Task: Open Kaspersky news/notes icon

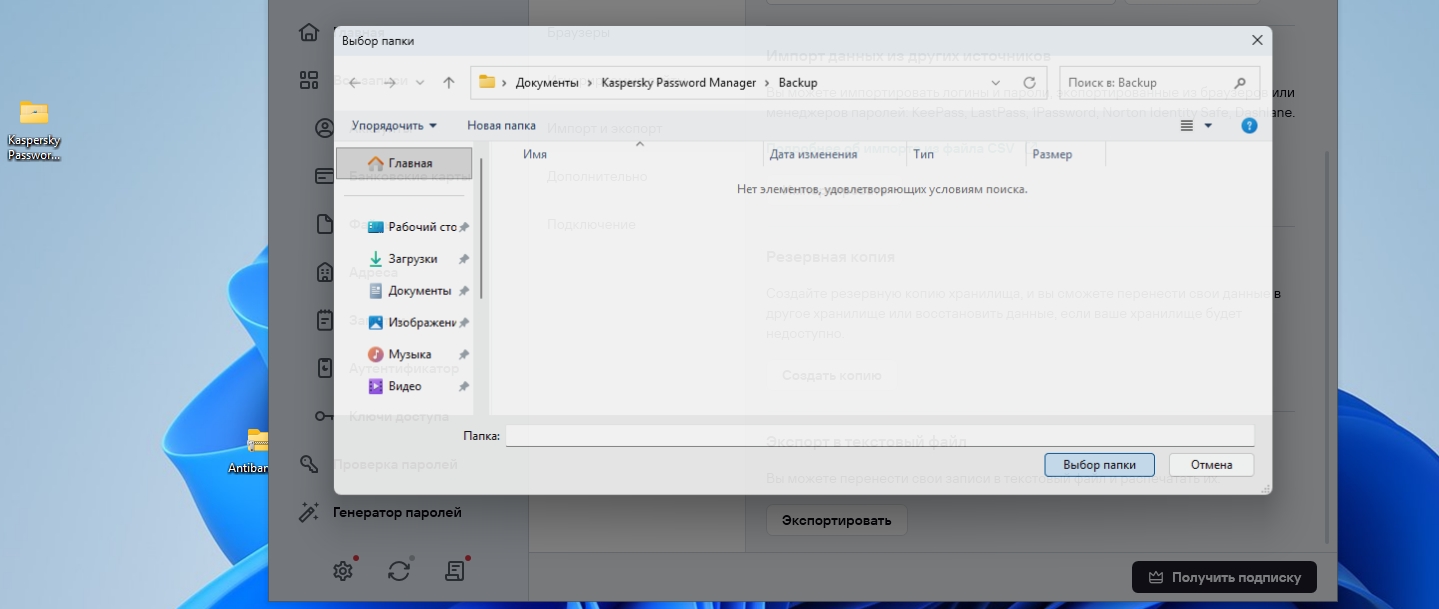Action: [x=455, y=570]
